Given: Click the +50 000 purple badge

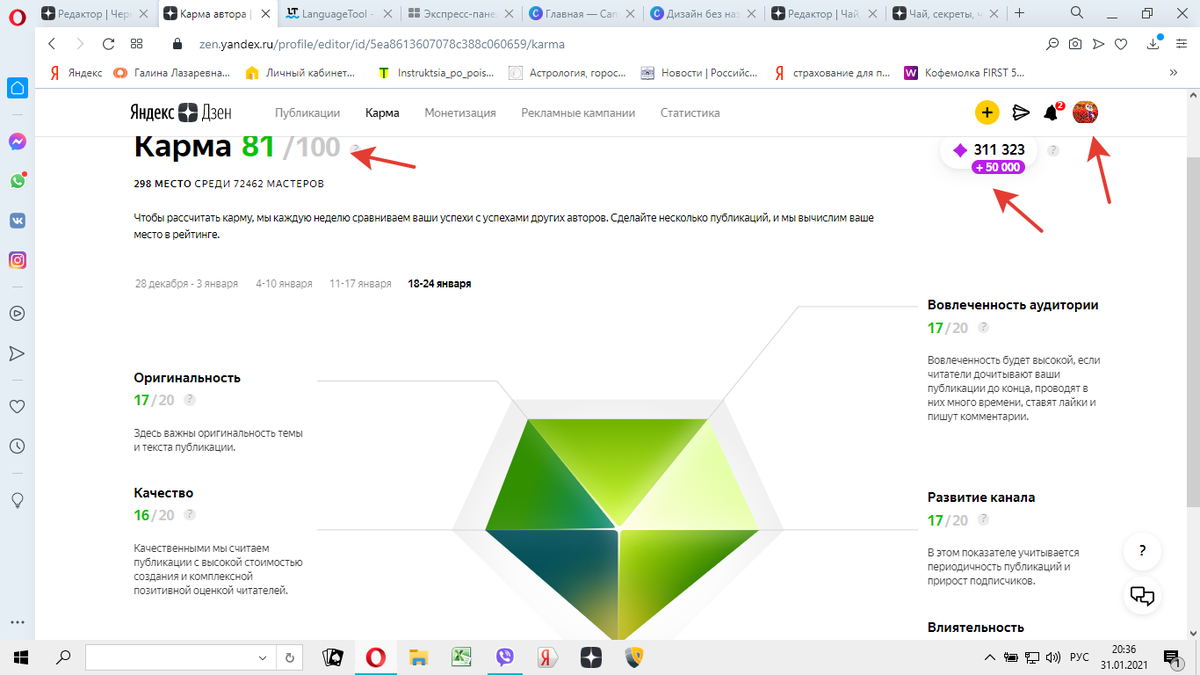Looking at the screenshot, I should (997, 167).
